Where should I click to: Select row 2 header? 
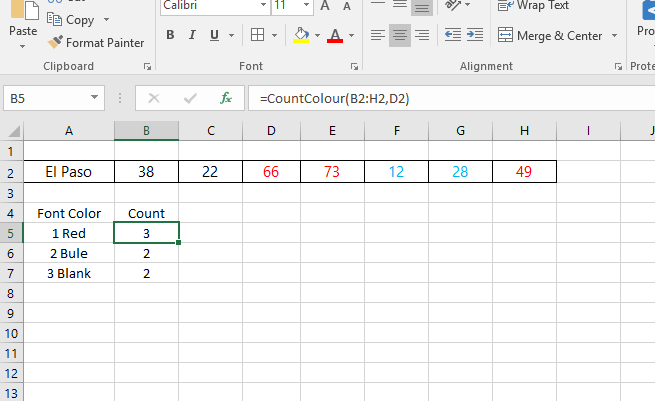(x=11, y=172)
